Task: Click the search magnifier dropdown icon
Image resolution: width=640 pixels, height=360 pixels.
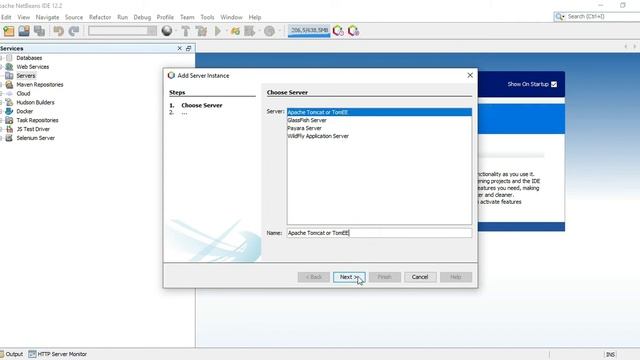Action: click(x=560, y=16)
